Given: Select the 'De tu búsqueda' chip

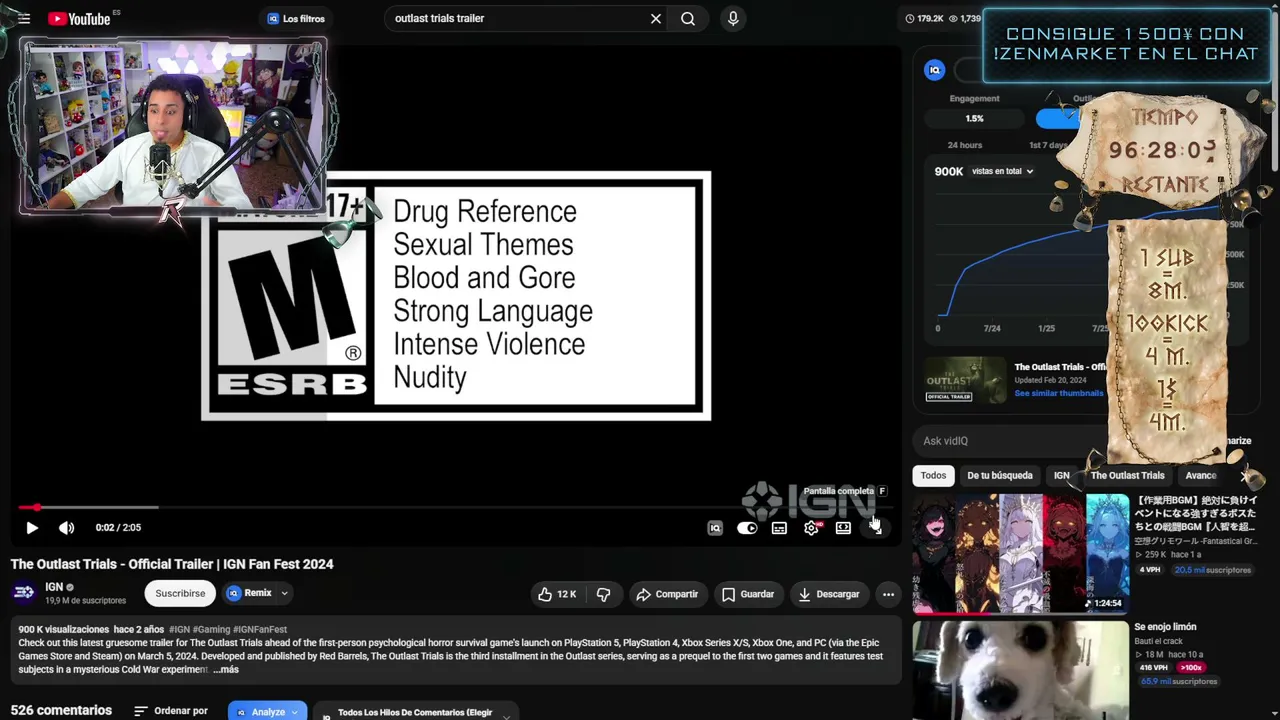Looking at the screenshot, I should pyautogui.click(x=999, y=476).
